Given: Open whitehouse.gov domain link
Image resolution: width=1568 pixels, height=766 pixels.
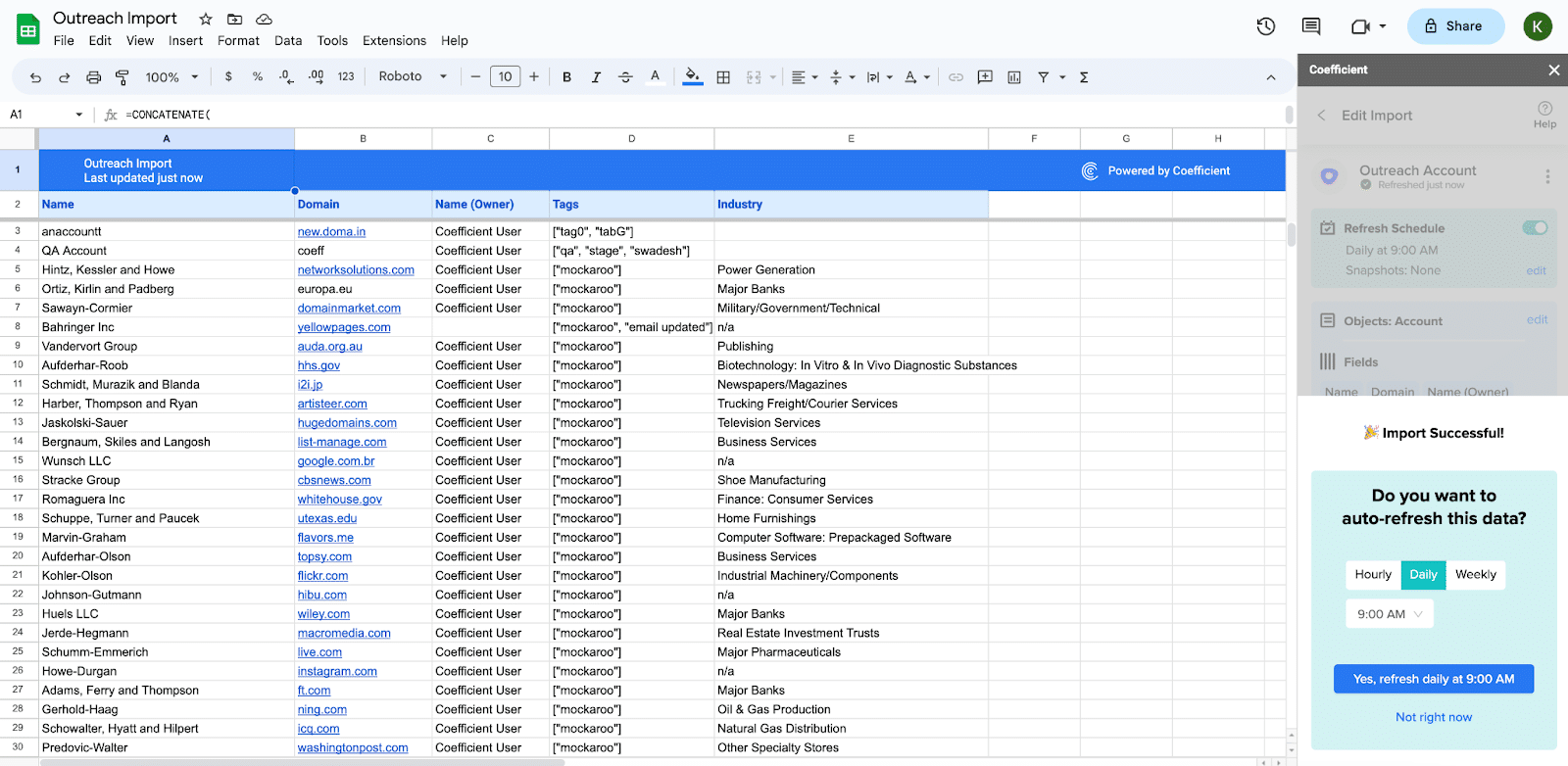Looking at the screenshot, I should click(340, 500).
